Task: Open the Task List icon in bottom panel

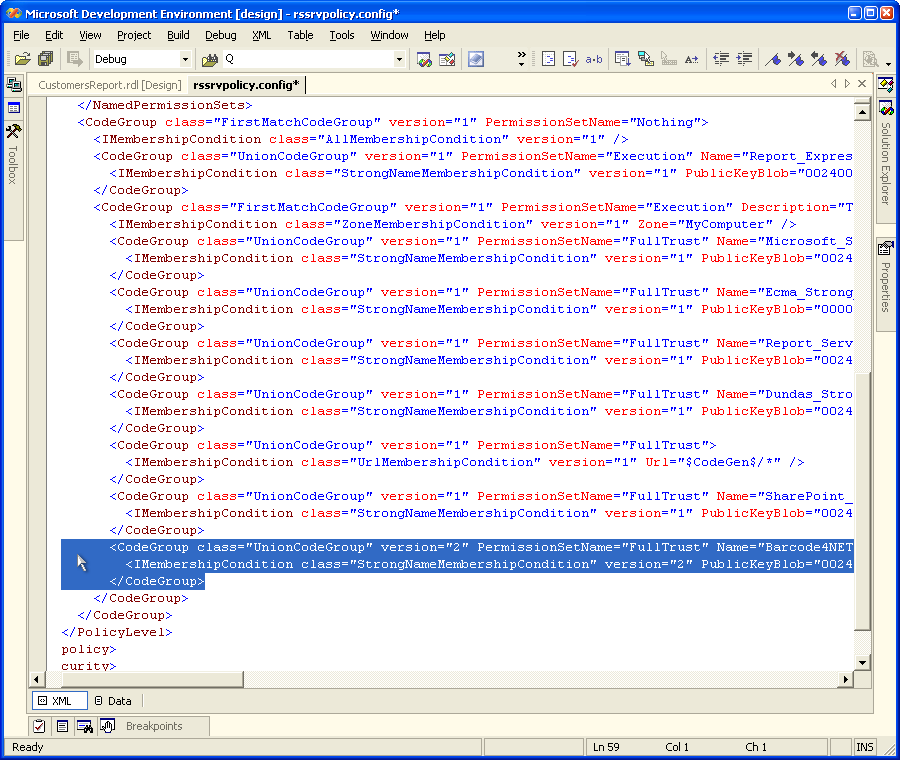Action: pos(39,726)
